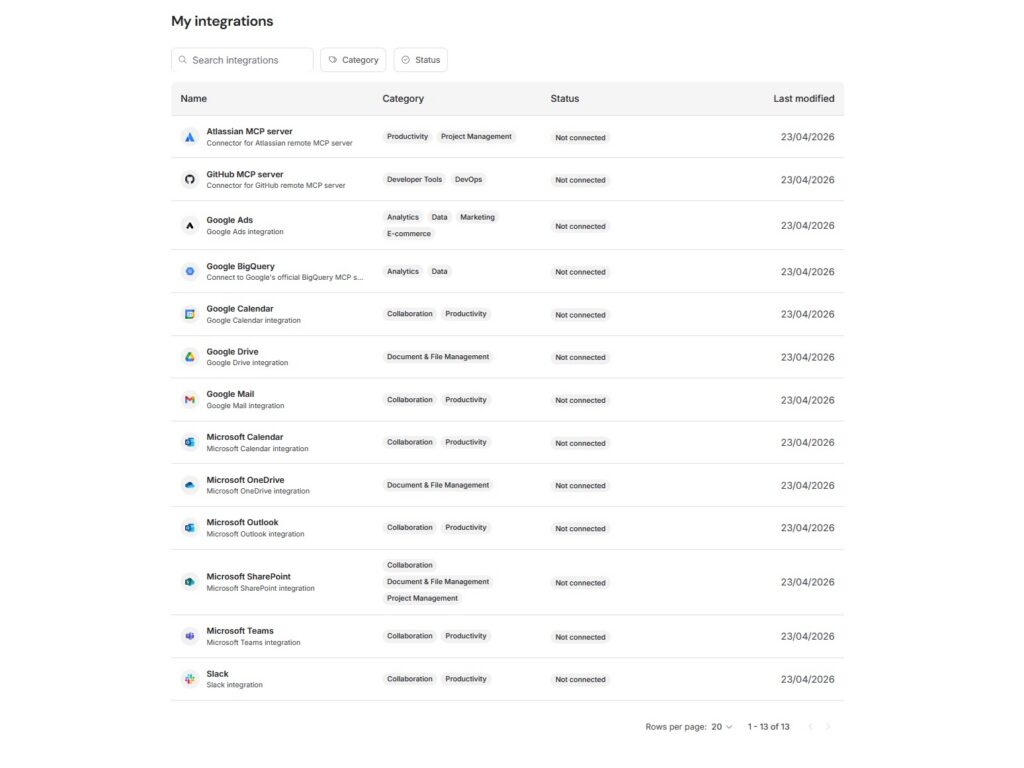Image resolution: width=1024 pixels, height=768 pixels.
Task: Click the Google Mail logo icon
Action: [x=189, y=400]
